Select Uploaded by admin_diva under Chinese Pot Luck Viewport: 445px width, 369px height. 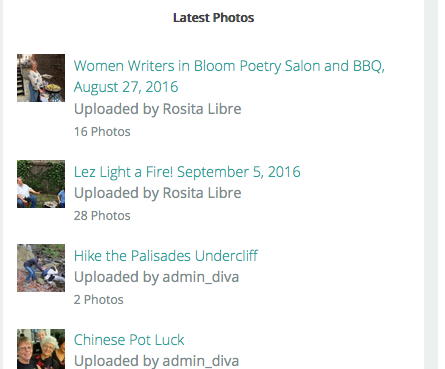pyautogui.click(x=156, y=361)
